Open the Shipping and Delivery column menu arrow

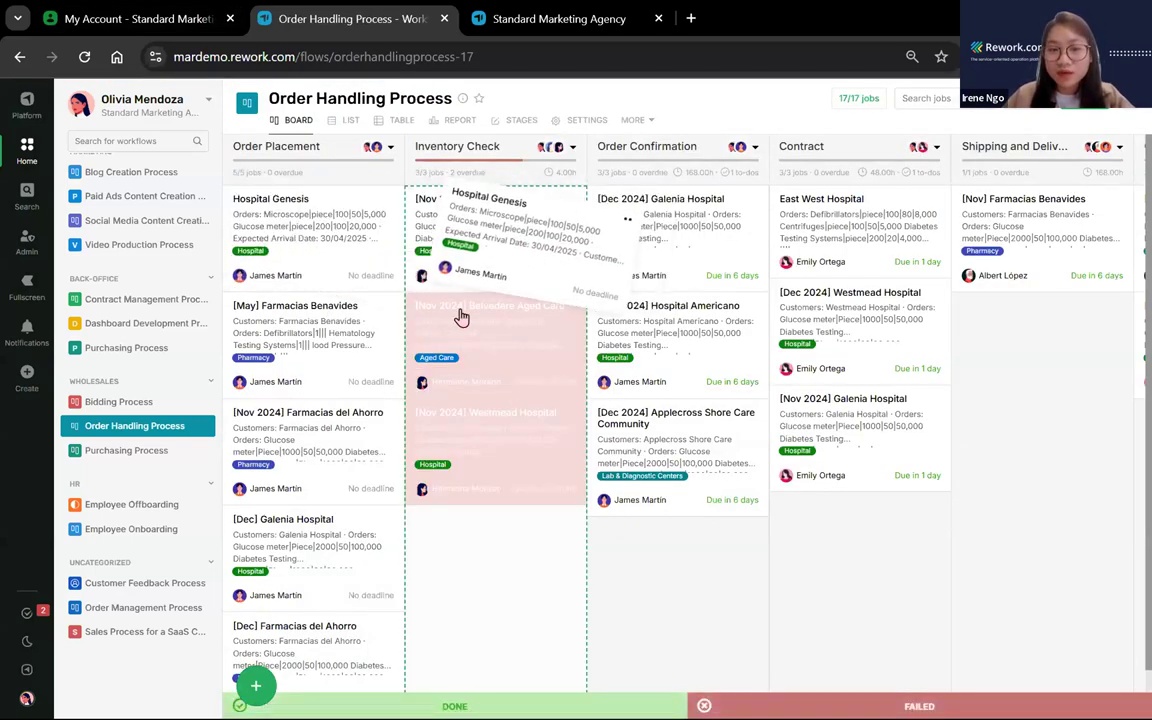[1120, 147]
